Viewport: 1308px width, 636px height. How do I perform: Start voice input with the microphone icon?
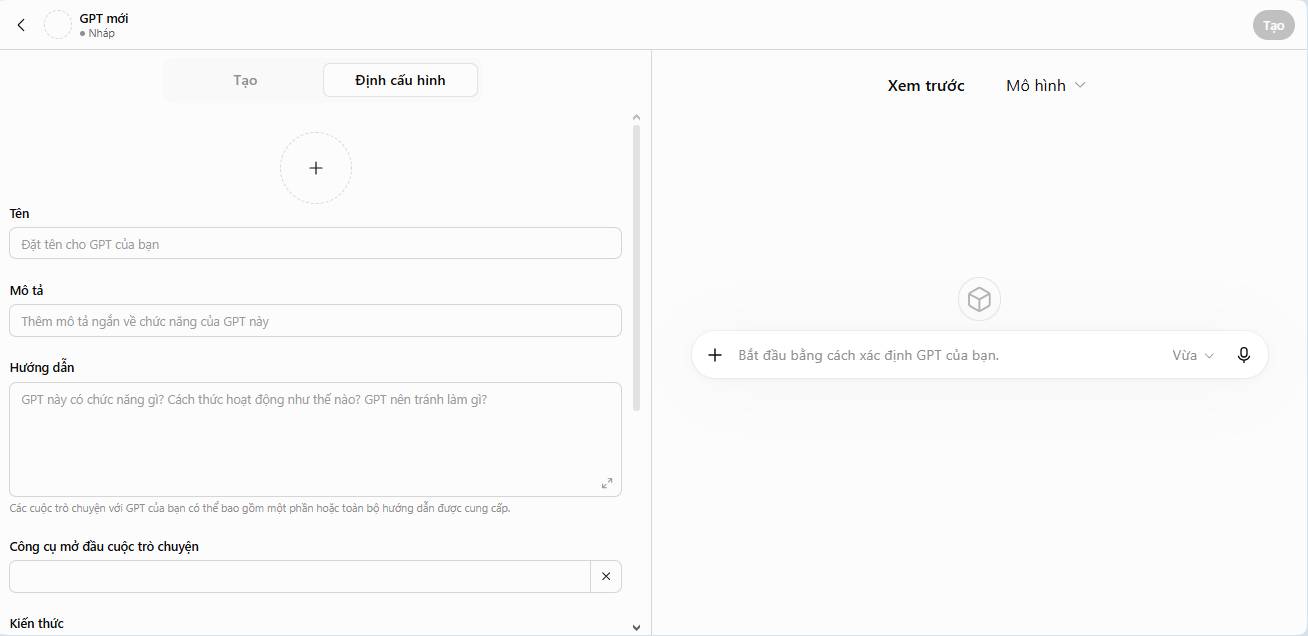coord(1244,355)
